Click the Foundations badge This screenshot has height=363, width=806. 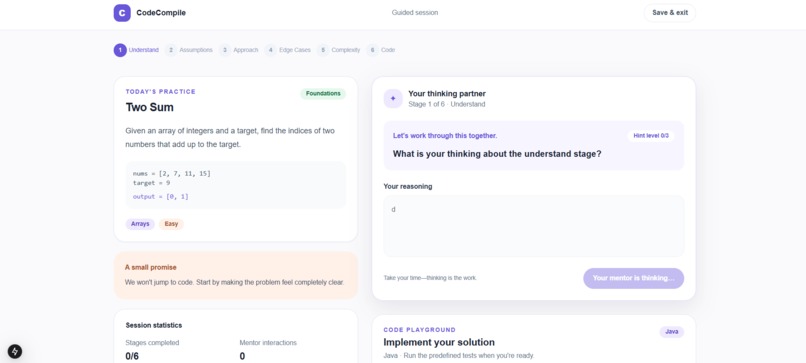(x=323, y=94)
